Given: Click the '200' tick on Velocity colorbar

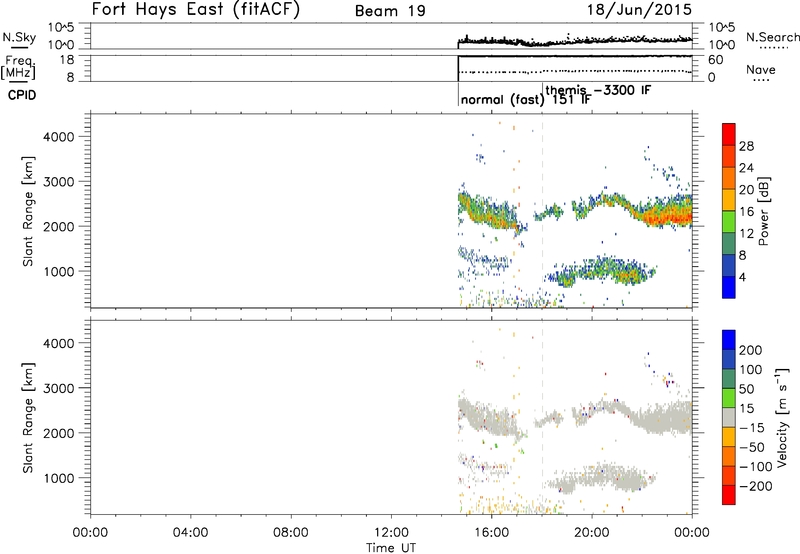Looking at the screenshot, I should (x=751, y=350).
